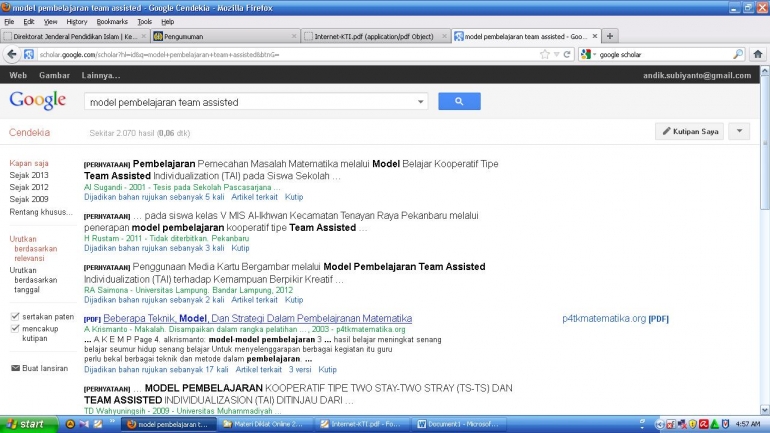
Task: Open the Bookmarks menu
Action: pyautogui.click(x=112, y=21)
